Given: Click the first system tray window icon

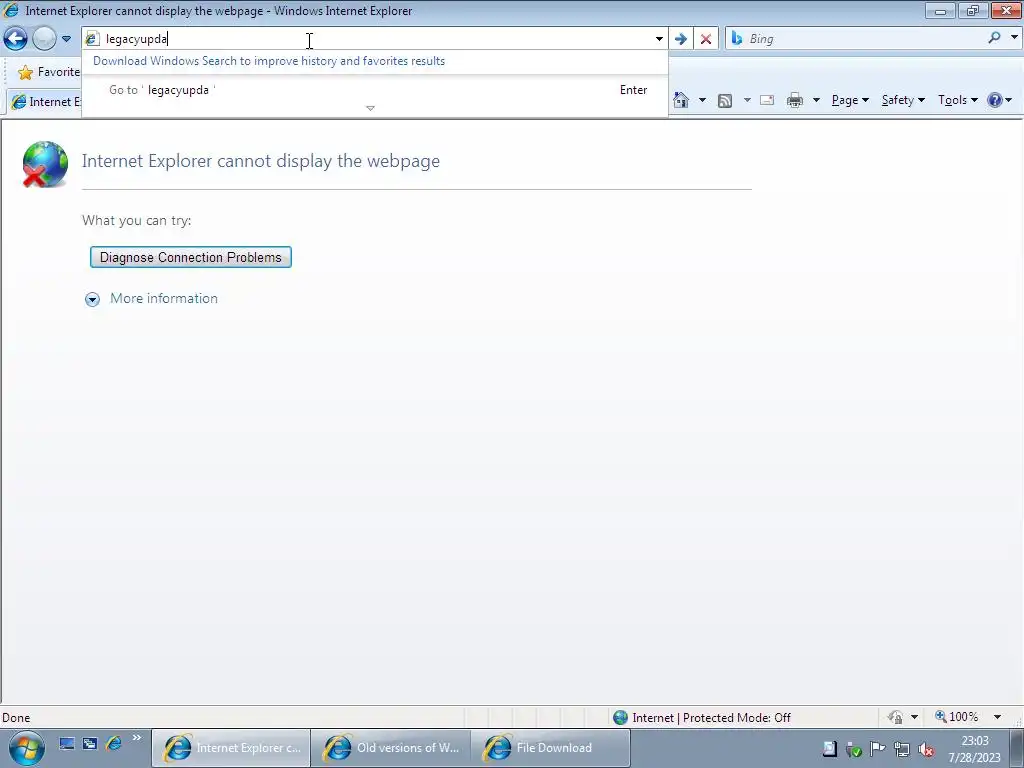Looking at the screenshot, I should [829, 749].
